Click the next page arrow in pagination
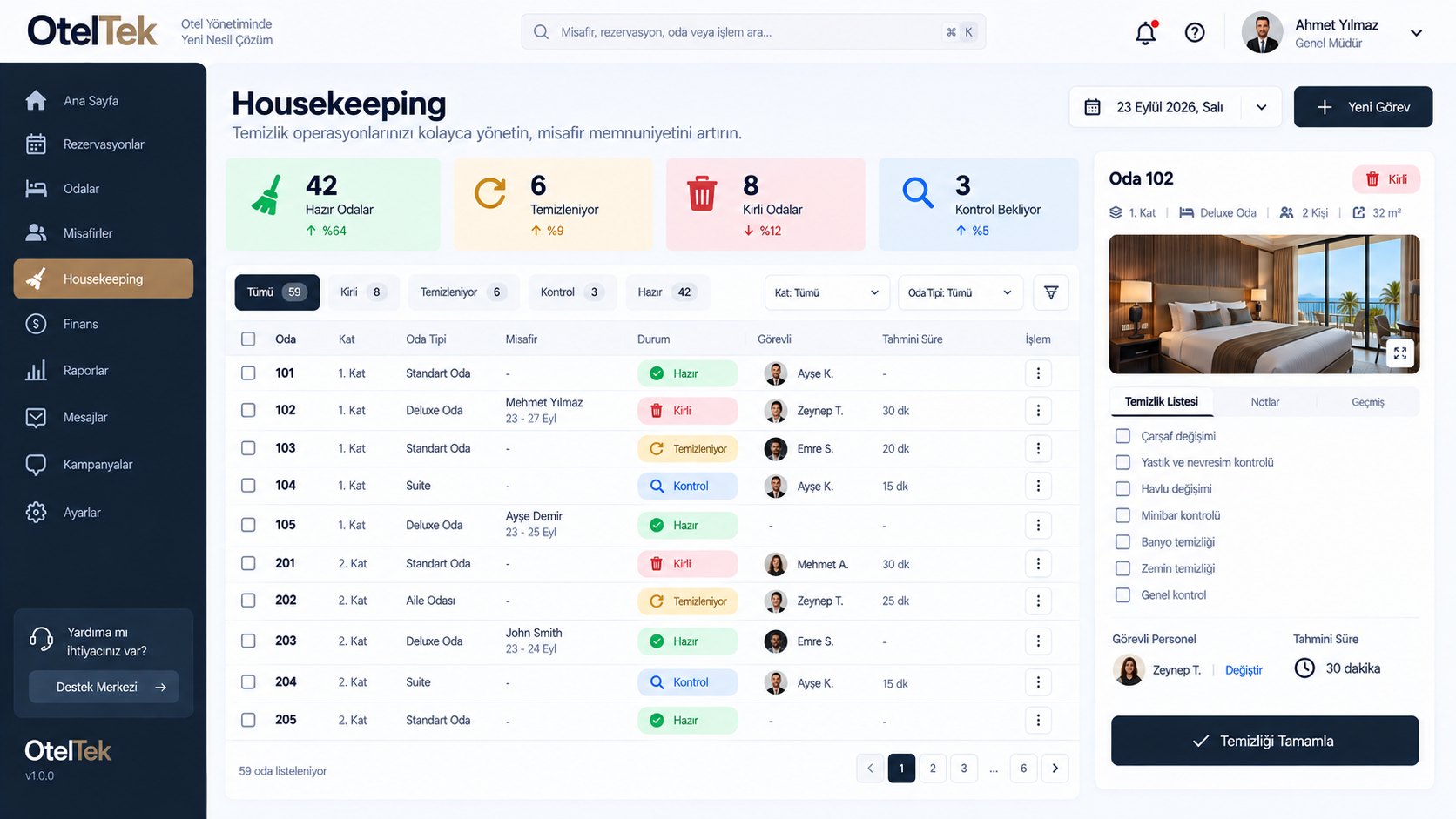Image resolution: width=1456 pixels, height=819 pixels. [x=1055, y=769]
